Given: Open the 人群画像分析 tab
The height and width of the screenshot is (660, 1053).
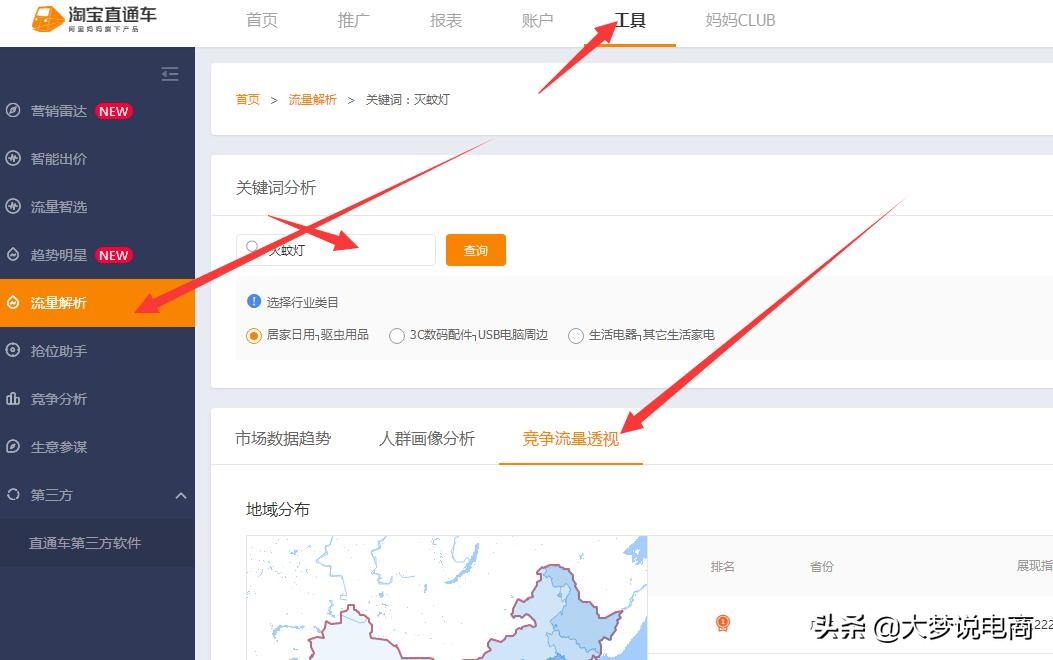Looking at the screenshot, I should coord(426,437).
